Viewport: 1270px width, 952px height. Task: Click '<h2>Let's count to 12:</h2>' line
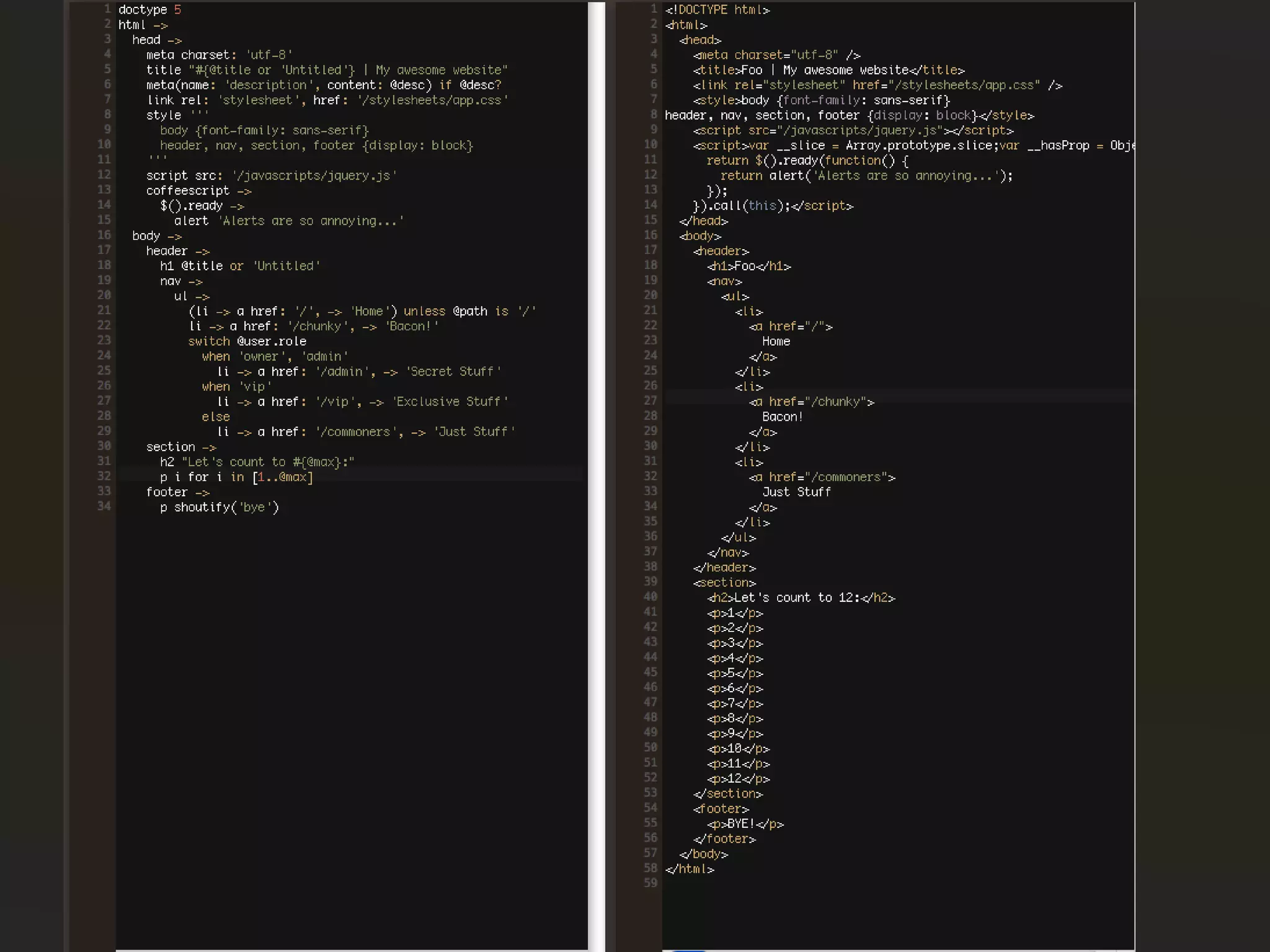tap(801, 597)
